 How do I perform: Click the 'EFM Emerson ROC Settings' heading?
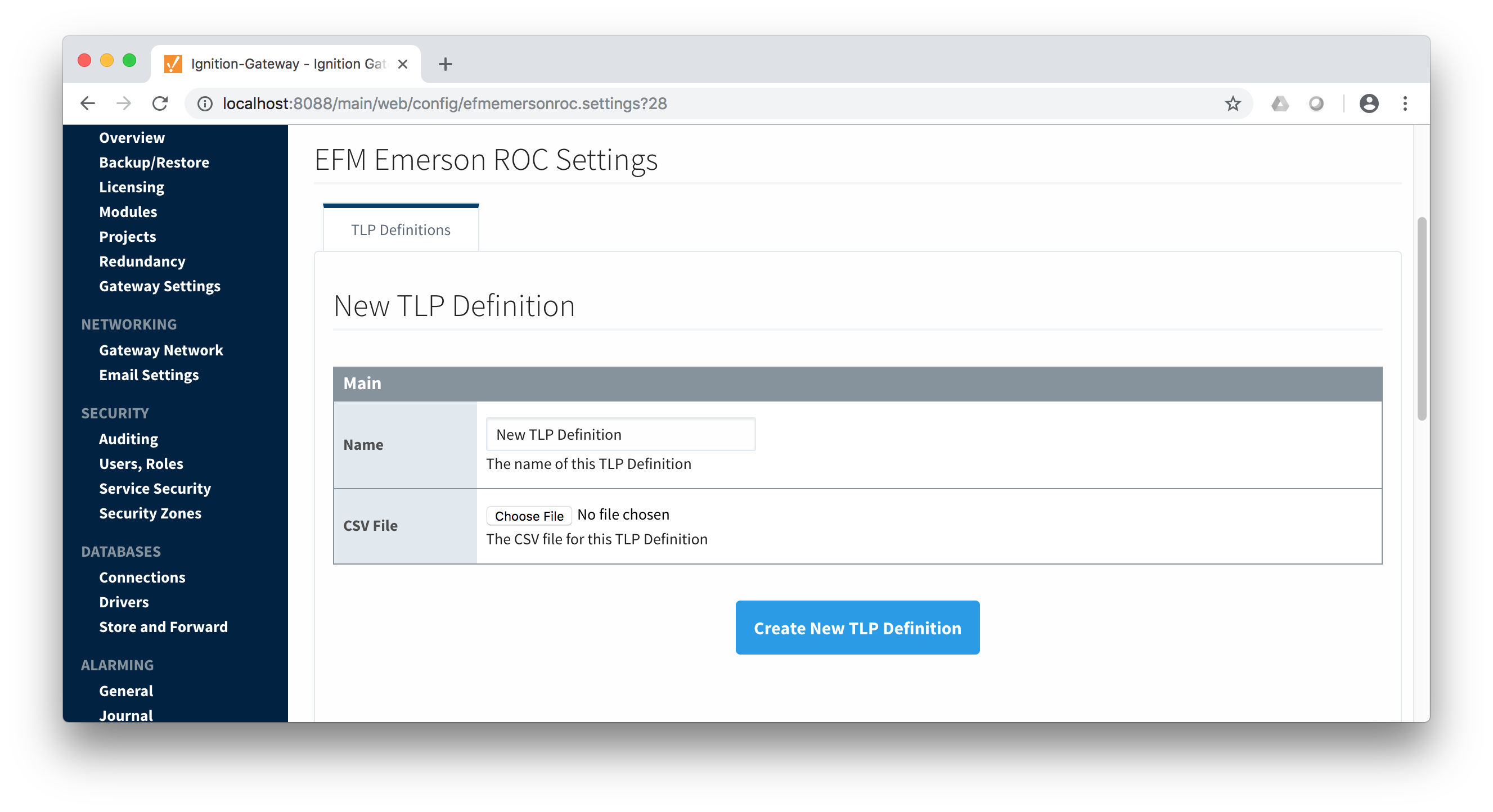(x=485, y=159)
